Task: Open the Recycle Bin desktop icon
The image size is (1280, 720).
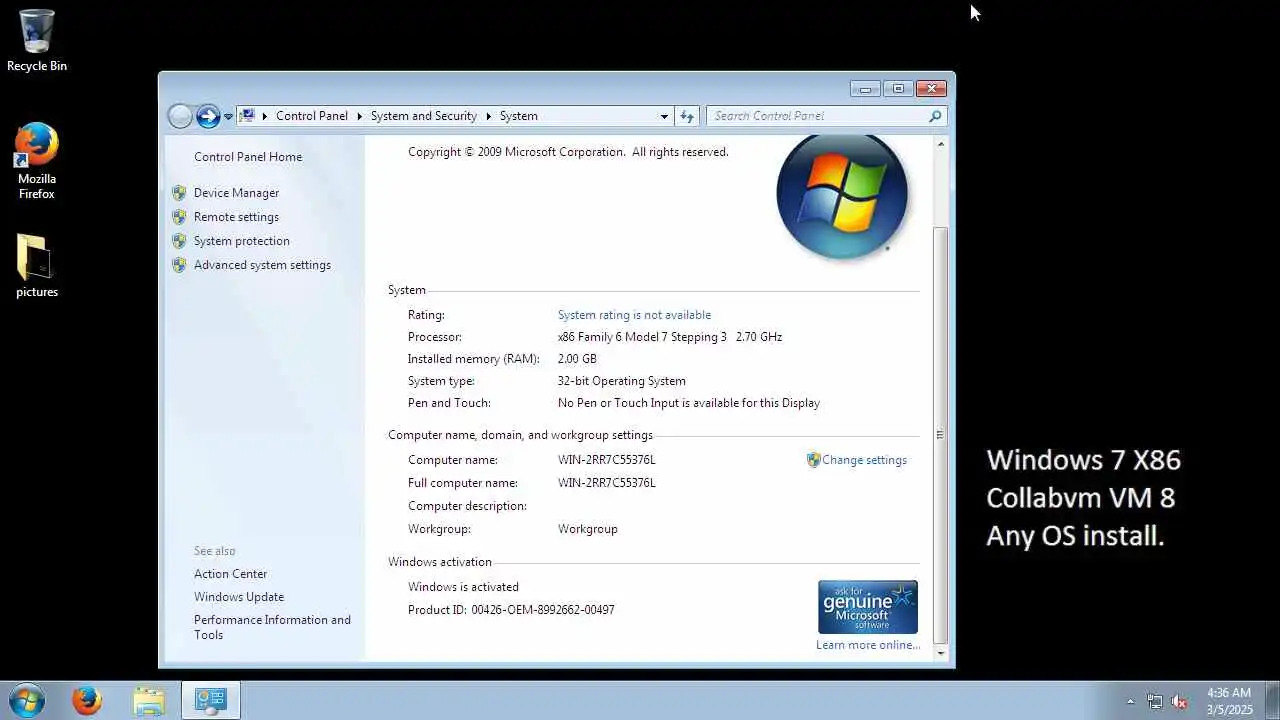Action: [x=37, y=40]
